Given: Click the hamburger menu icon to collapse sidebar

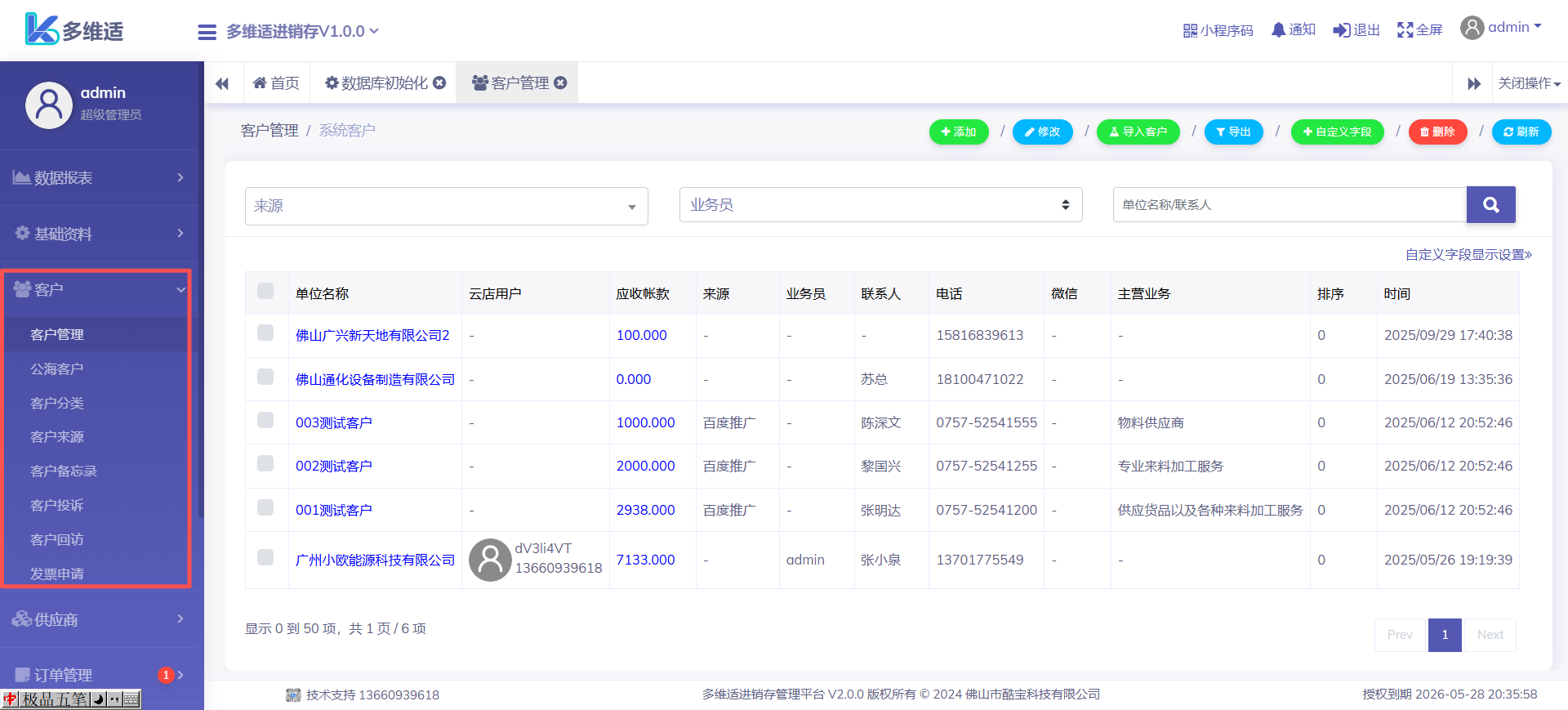Looking at the screenshot, I should tap(207, 32).
